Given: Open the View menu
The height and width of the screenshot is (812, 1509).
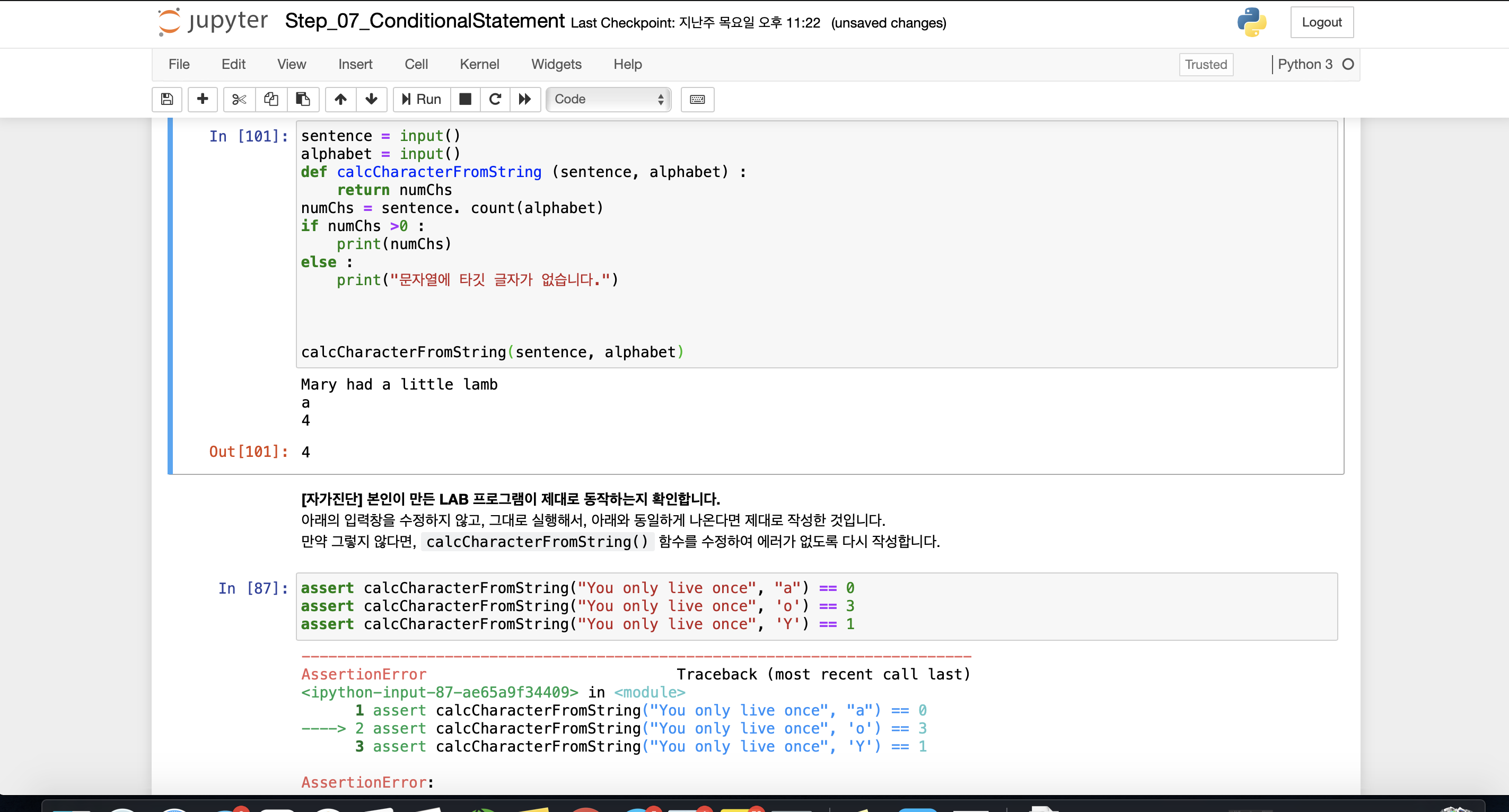Looking at the screenshot, I should [291, 64].
